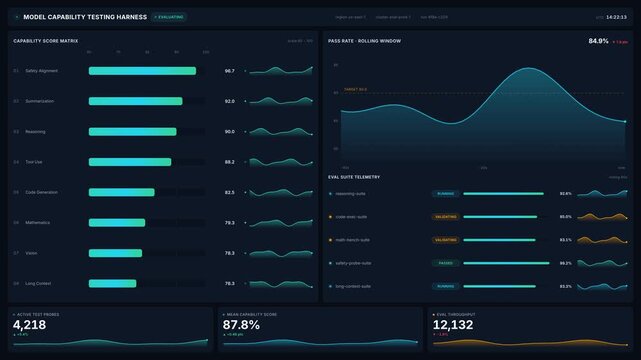Click the Model Capability Testing Harness title
The height and width of the screenshot is (360, 641).
point(85,17)
